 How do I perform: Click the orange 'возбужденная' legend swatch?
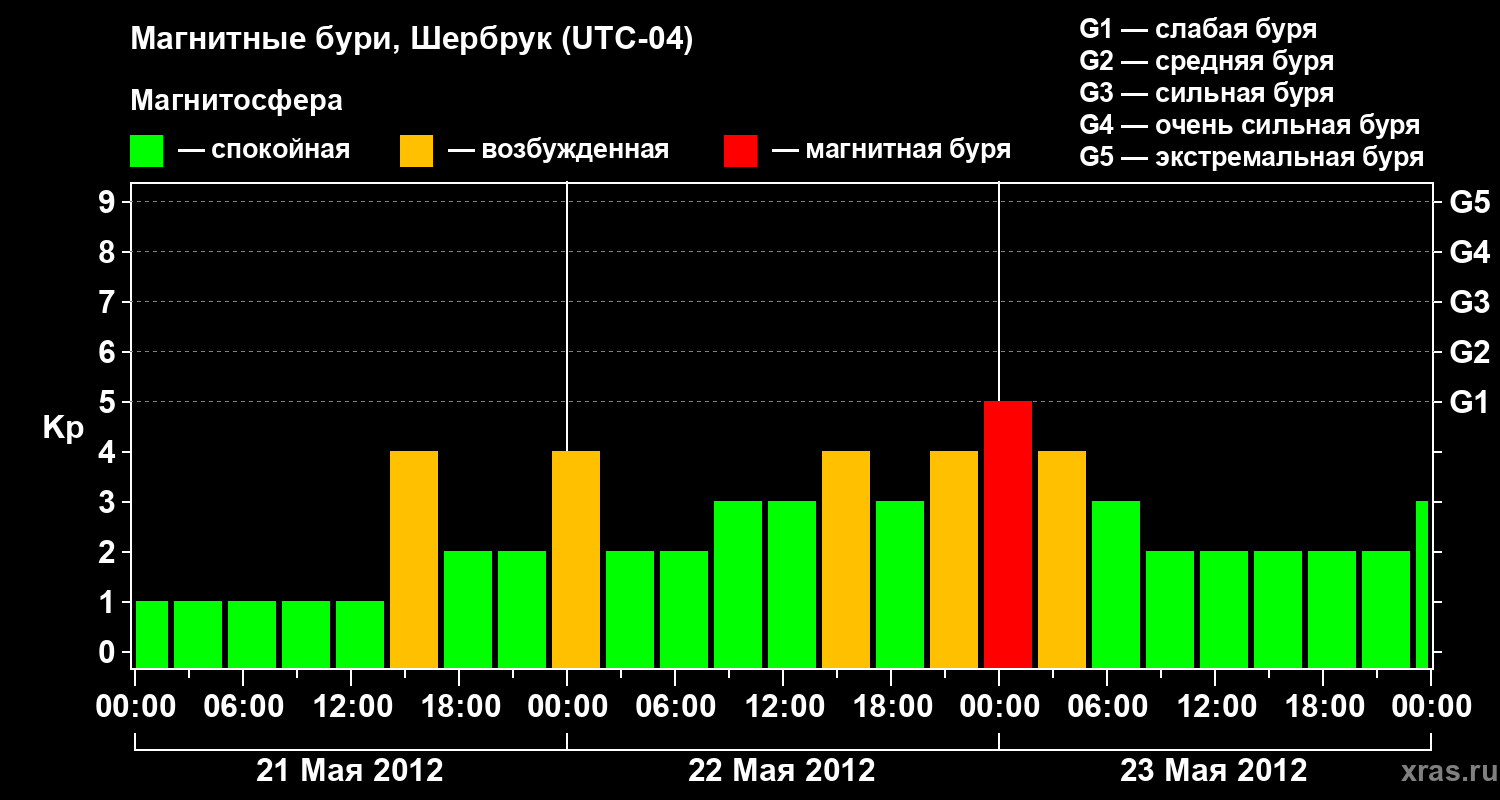click(416, 151)
